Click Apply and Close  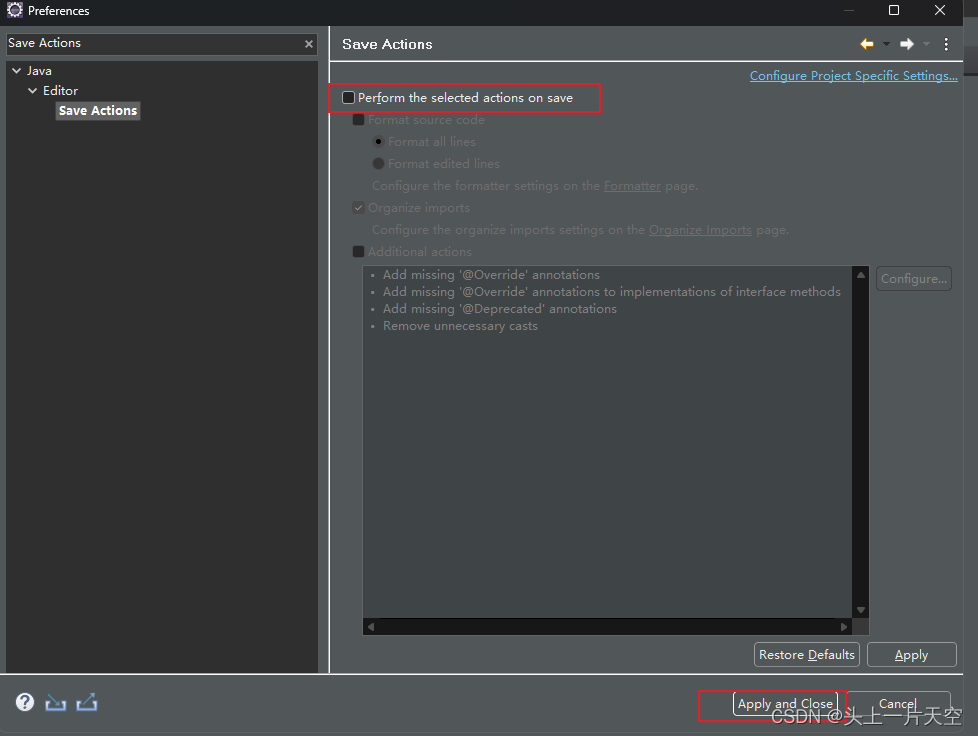785,704
